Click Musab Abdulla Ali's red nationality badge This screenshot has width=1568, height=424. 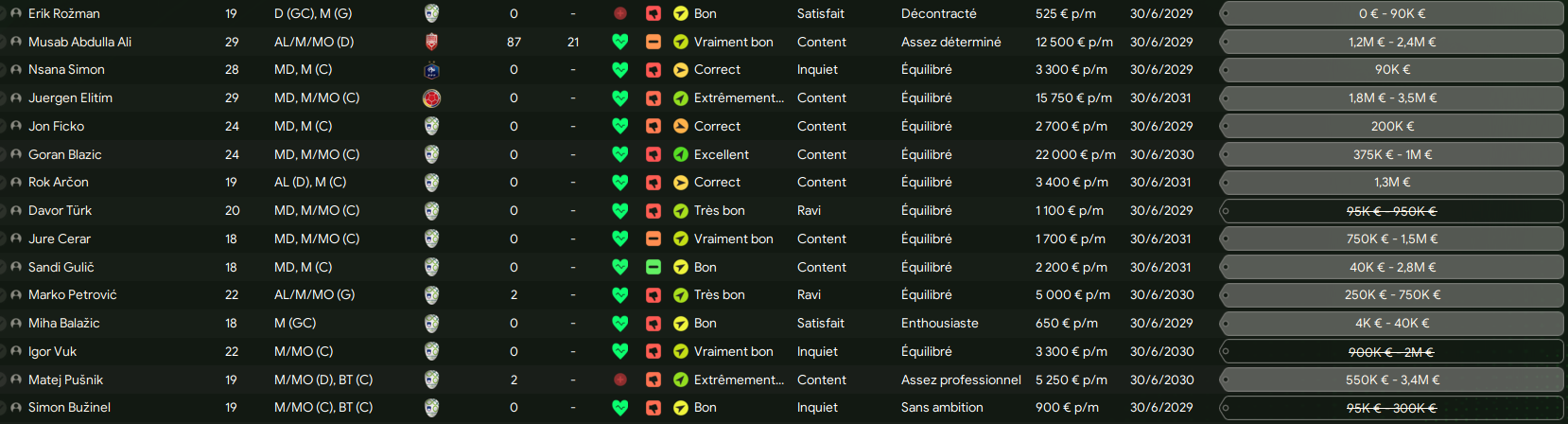click(431, 42)
